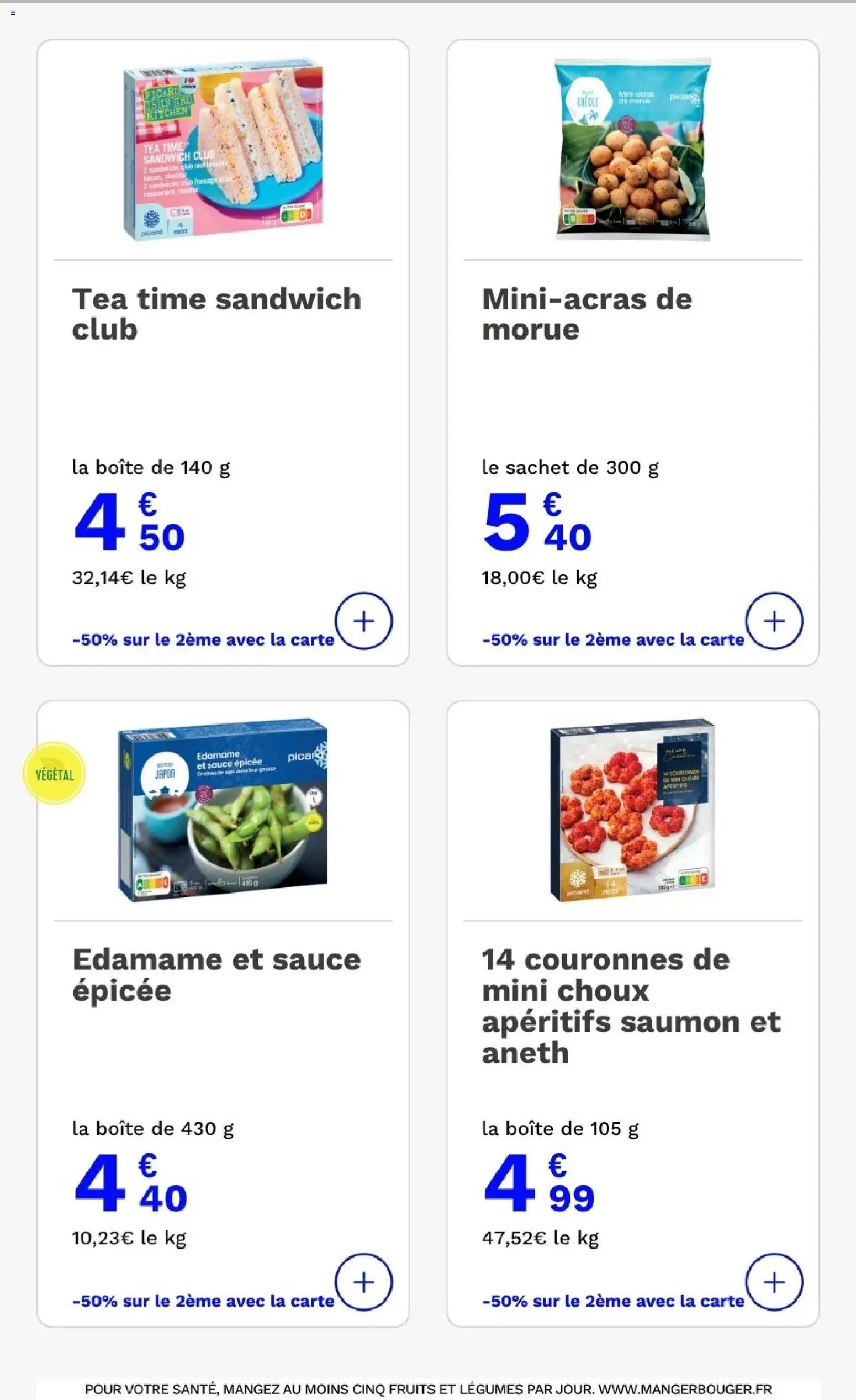Open the Mini-acras de morue title
The height and width of the screenshot is (1400, 856).
point(586,314)
